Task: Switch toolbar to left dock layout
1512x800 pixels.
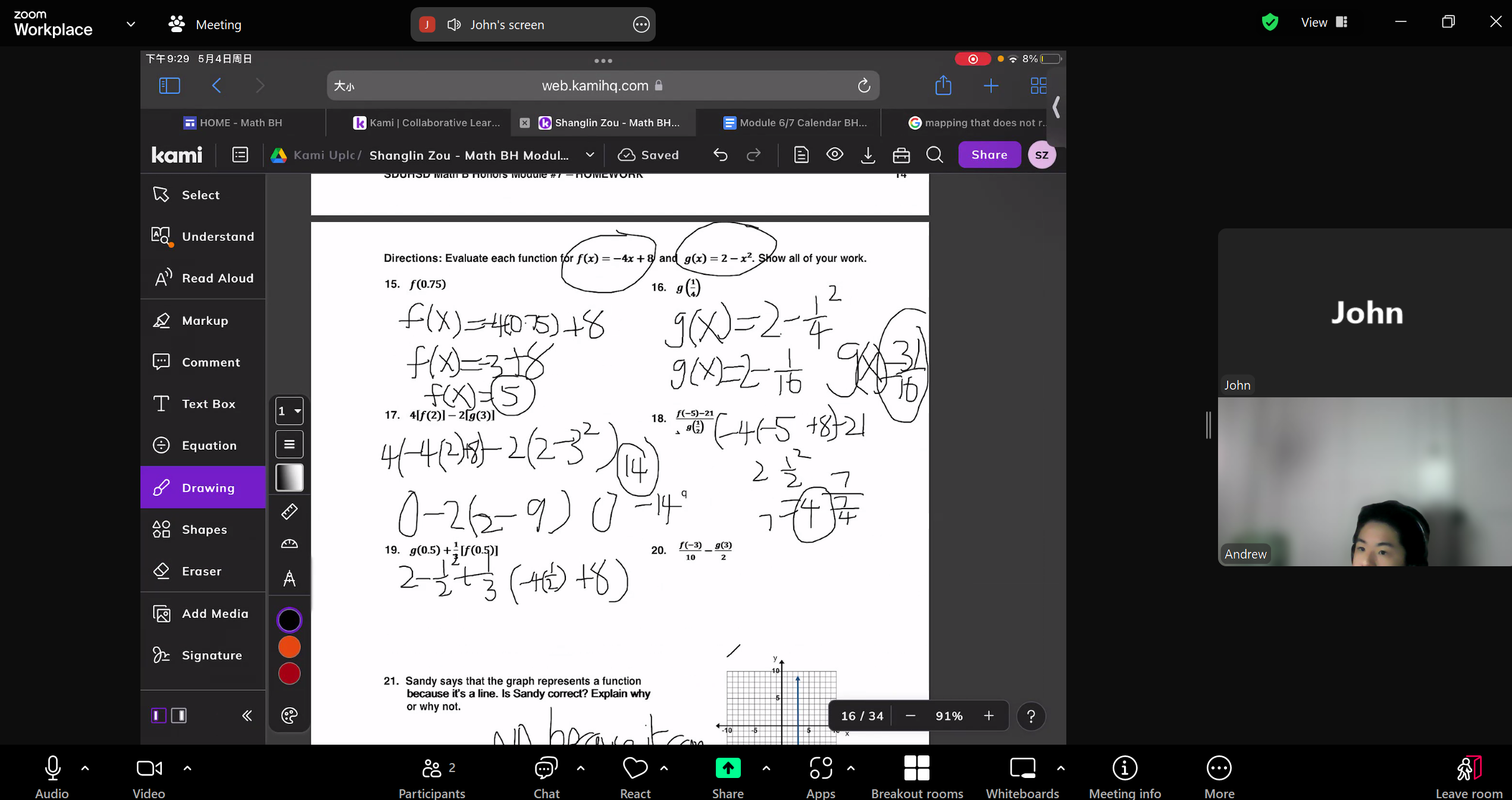Action: click(x=159, y=716)
